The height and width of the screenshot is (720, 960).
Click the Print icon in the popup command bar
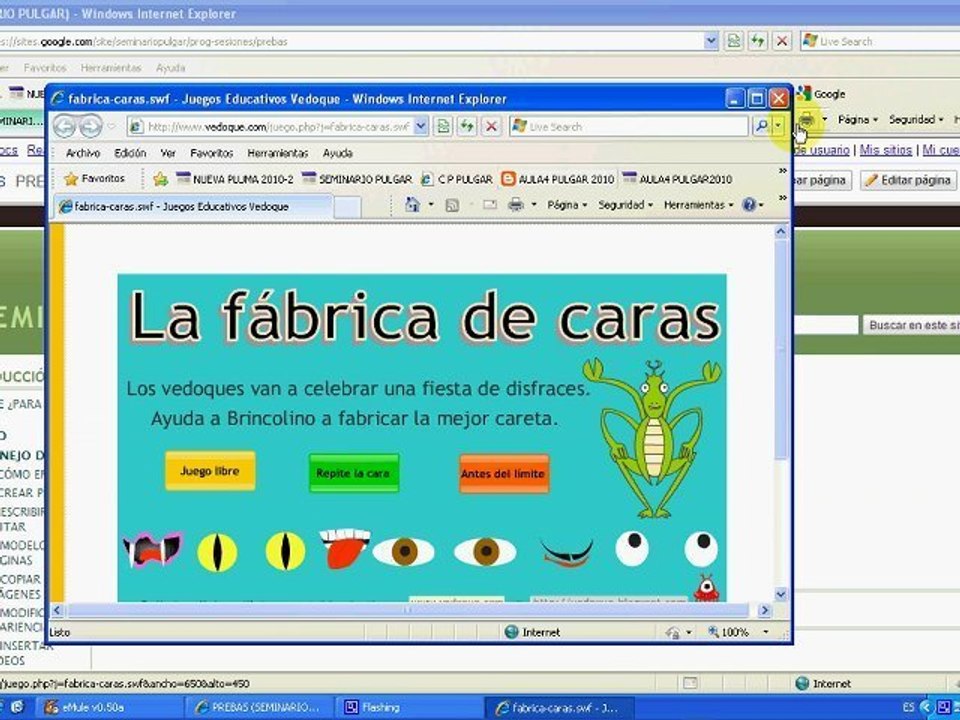coord(516,205)
